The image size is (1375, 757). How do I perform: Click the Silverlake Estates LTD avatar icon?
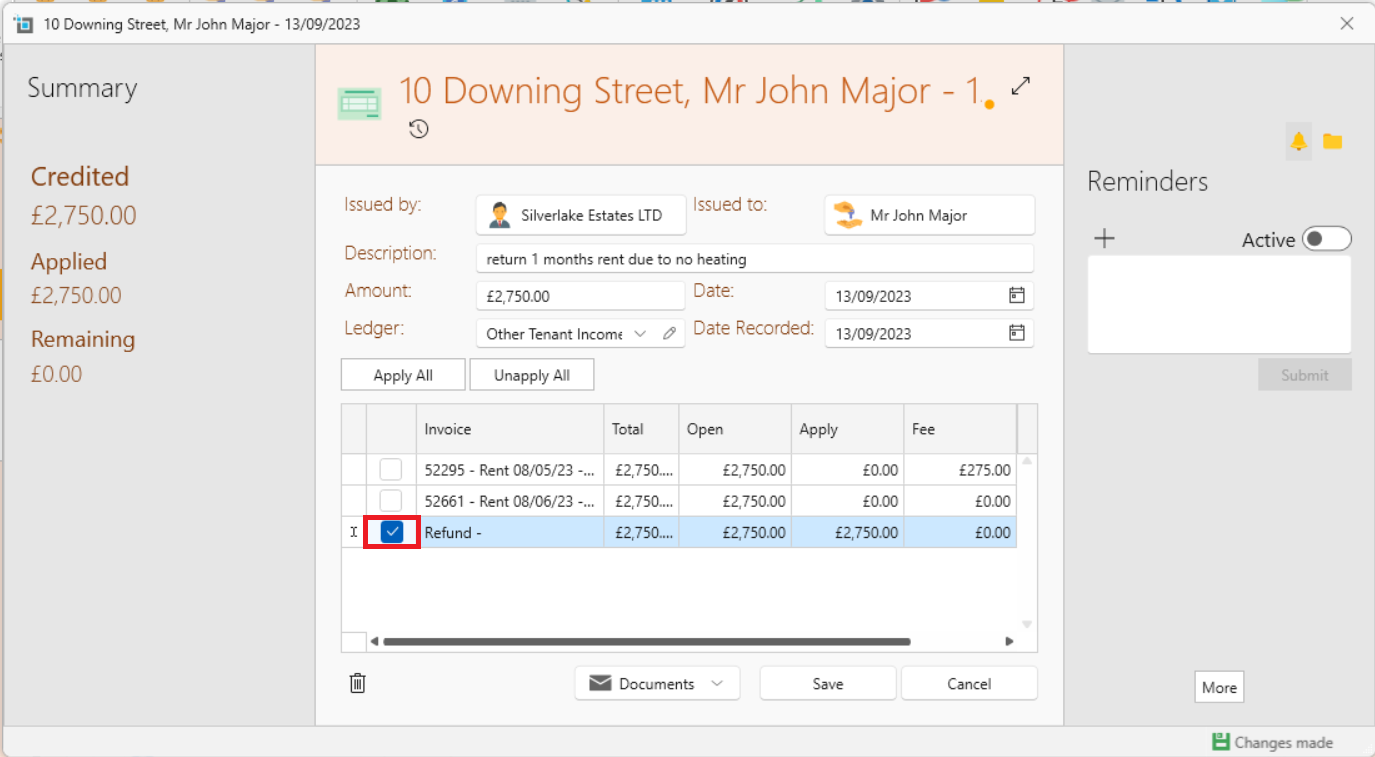pyautogui.click(x=500, y=215)
